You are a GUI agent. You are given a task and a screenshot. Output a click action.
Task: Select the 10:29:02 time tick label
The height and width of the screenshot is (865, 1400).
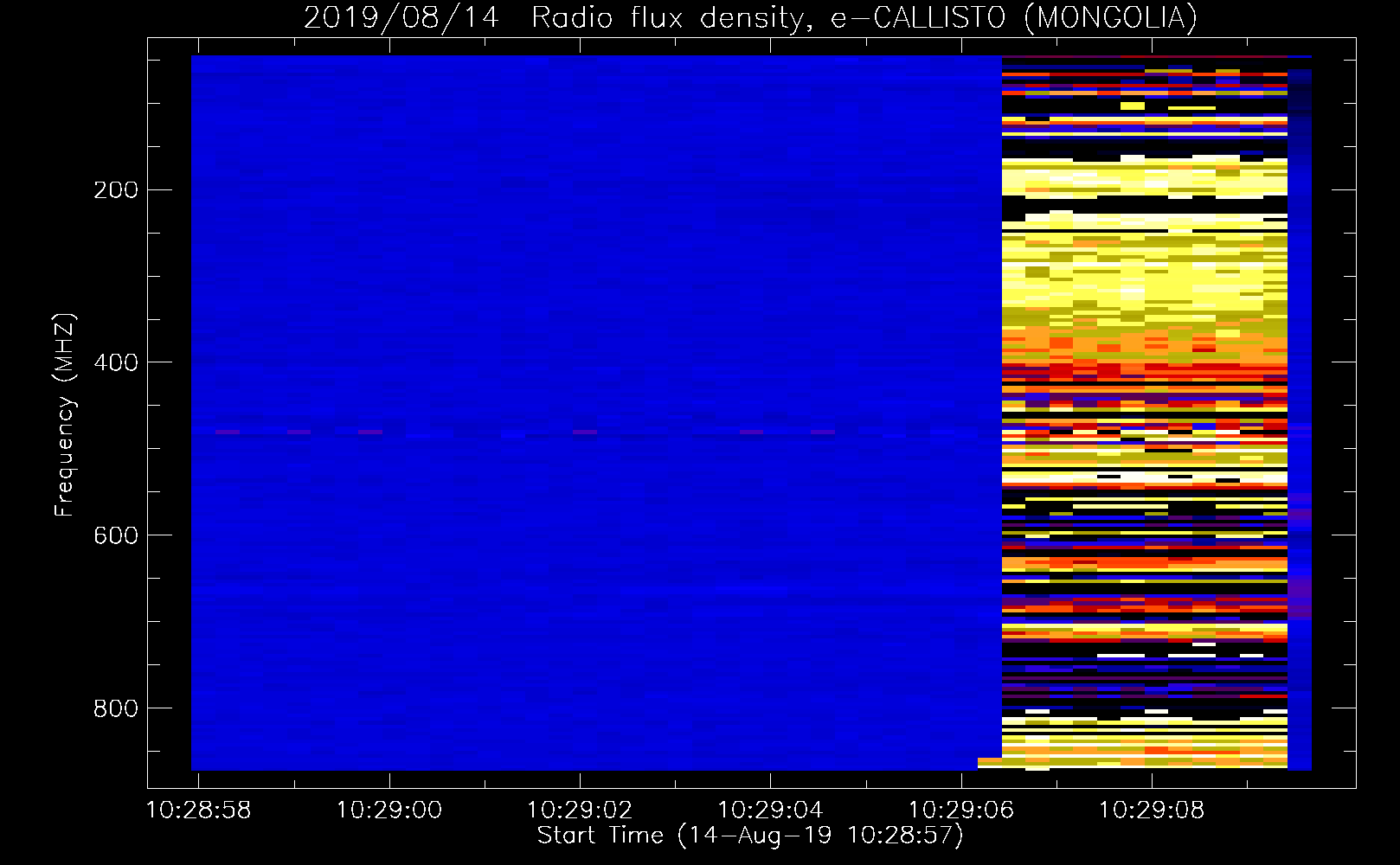coord(580,811)
